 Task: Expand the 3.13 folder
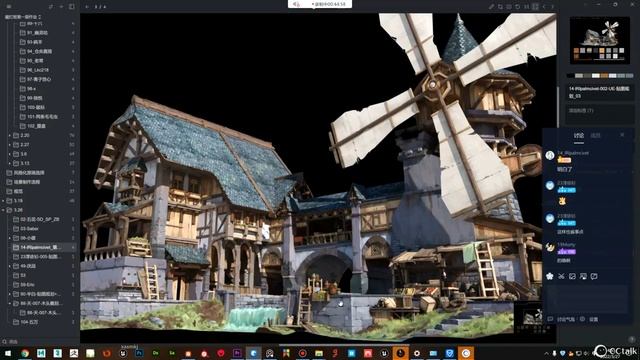9,163
